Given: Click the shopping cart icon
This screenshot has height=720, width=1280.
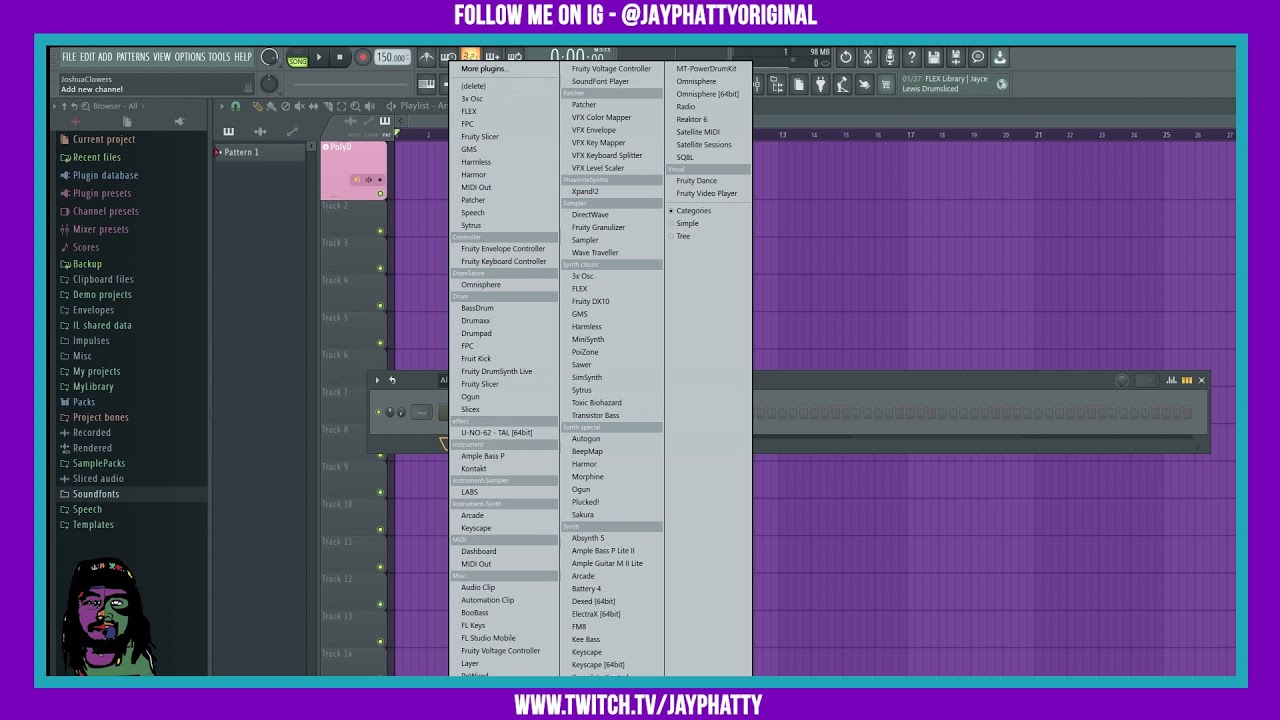Looking at the screenshot, I should tap(885, 85).
